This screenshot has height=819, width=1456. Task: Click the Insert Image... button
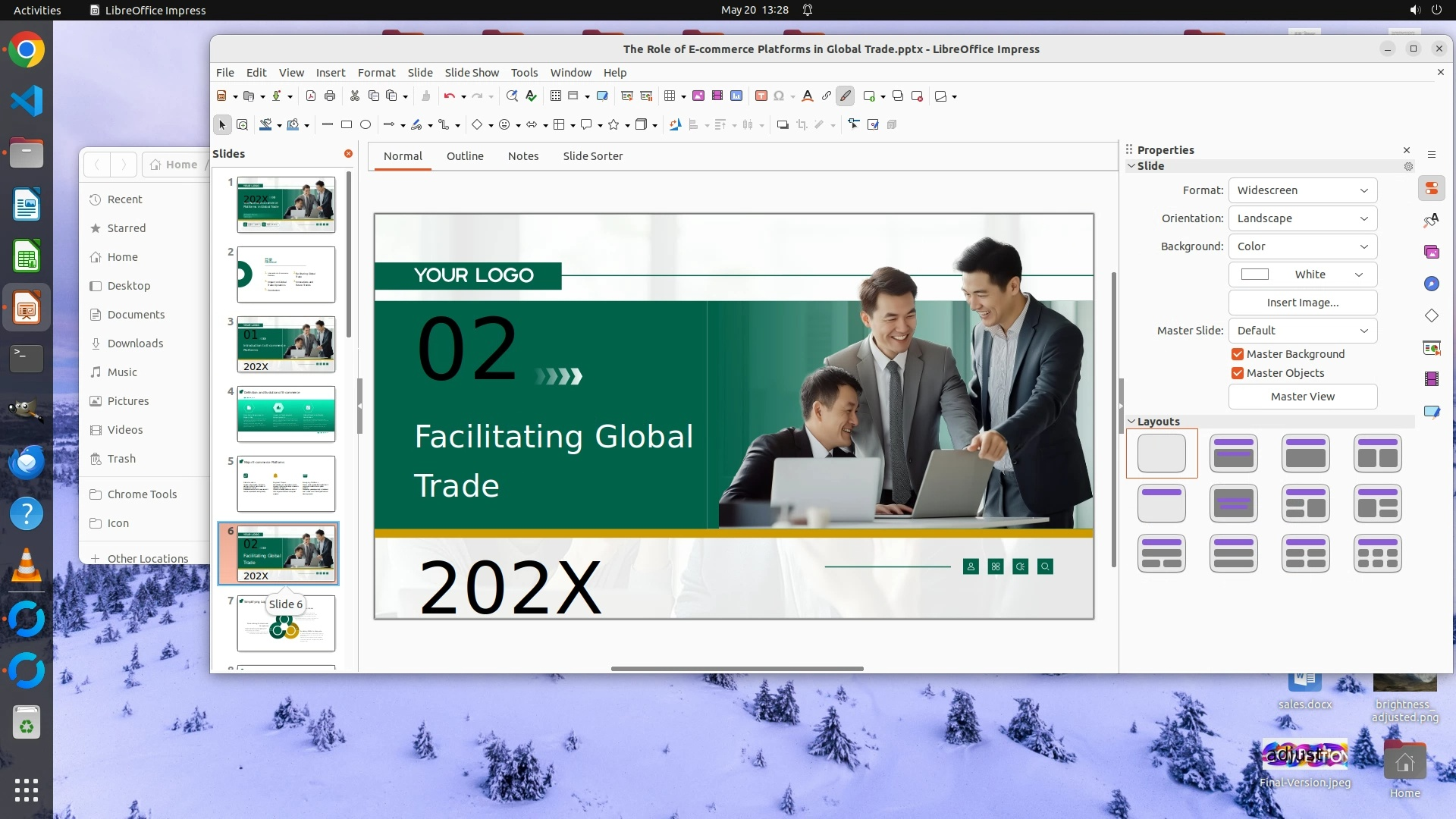(x=1302, y=303)
